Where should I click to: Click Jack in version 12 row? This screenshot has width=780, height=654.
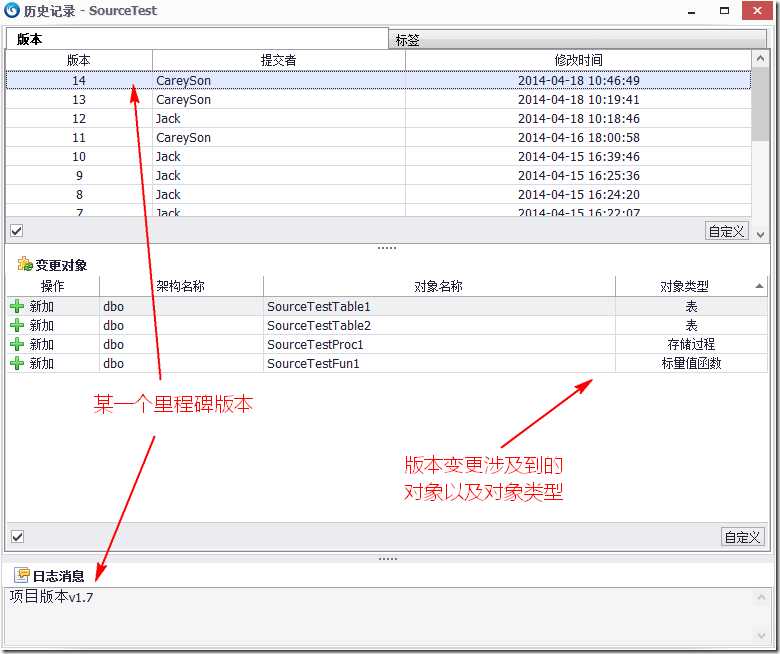168,118
